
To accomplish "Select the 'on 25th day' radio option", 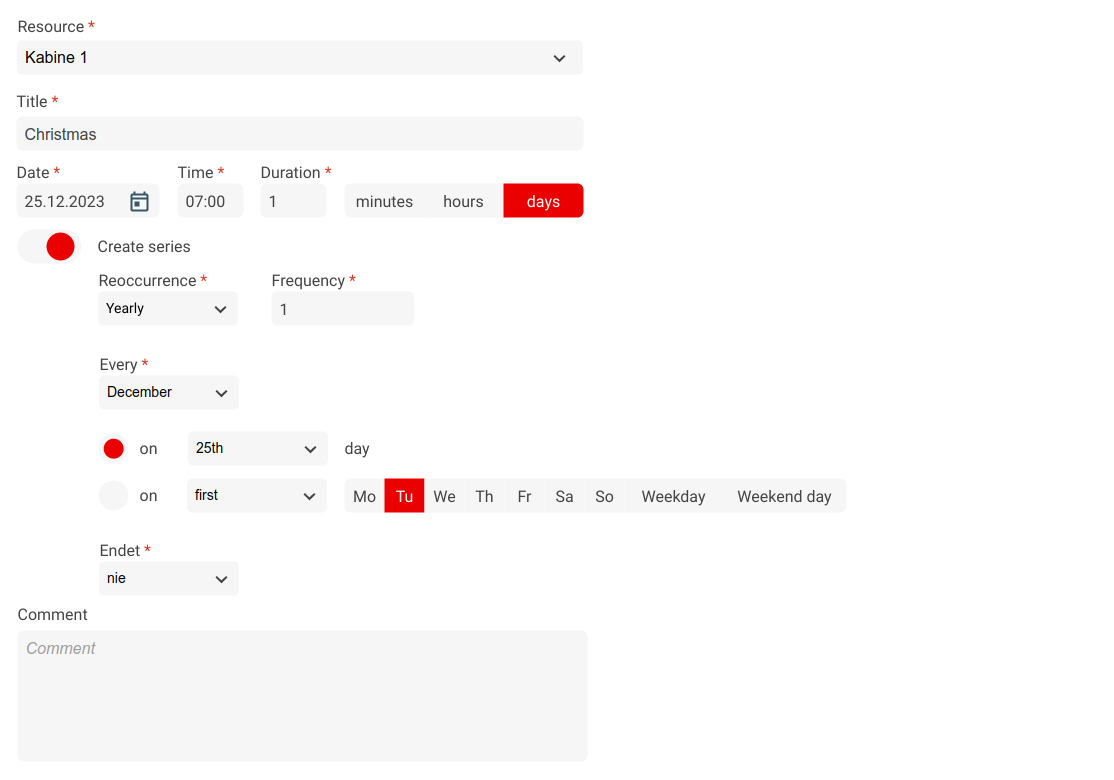I will [x=114, y=449].
